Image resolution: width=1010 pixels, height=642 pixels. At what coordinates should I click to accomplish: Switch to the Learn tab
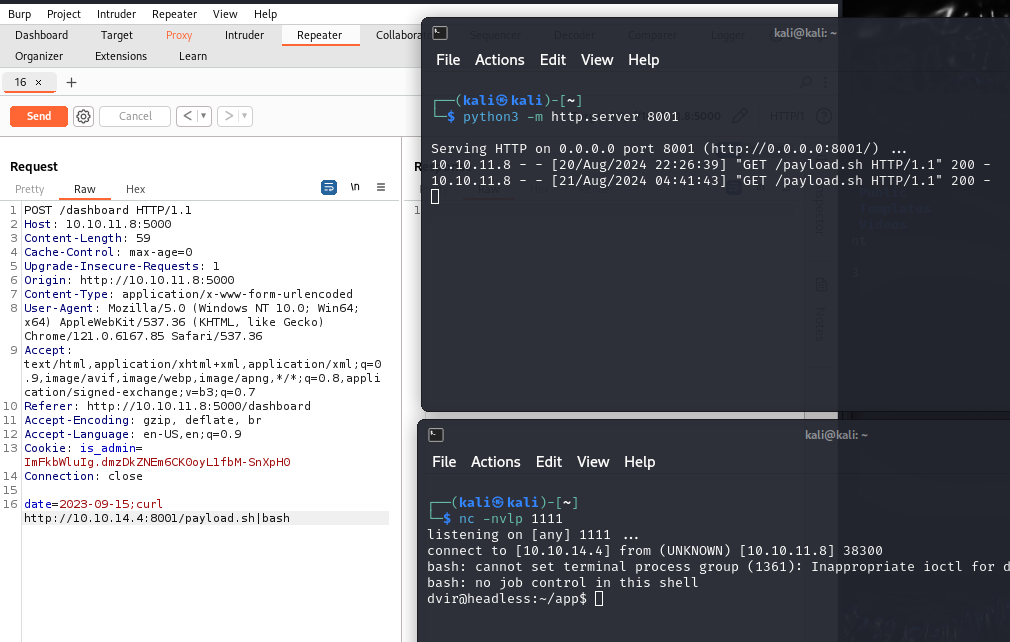coord(193,56)
